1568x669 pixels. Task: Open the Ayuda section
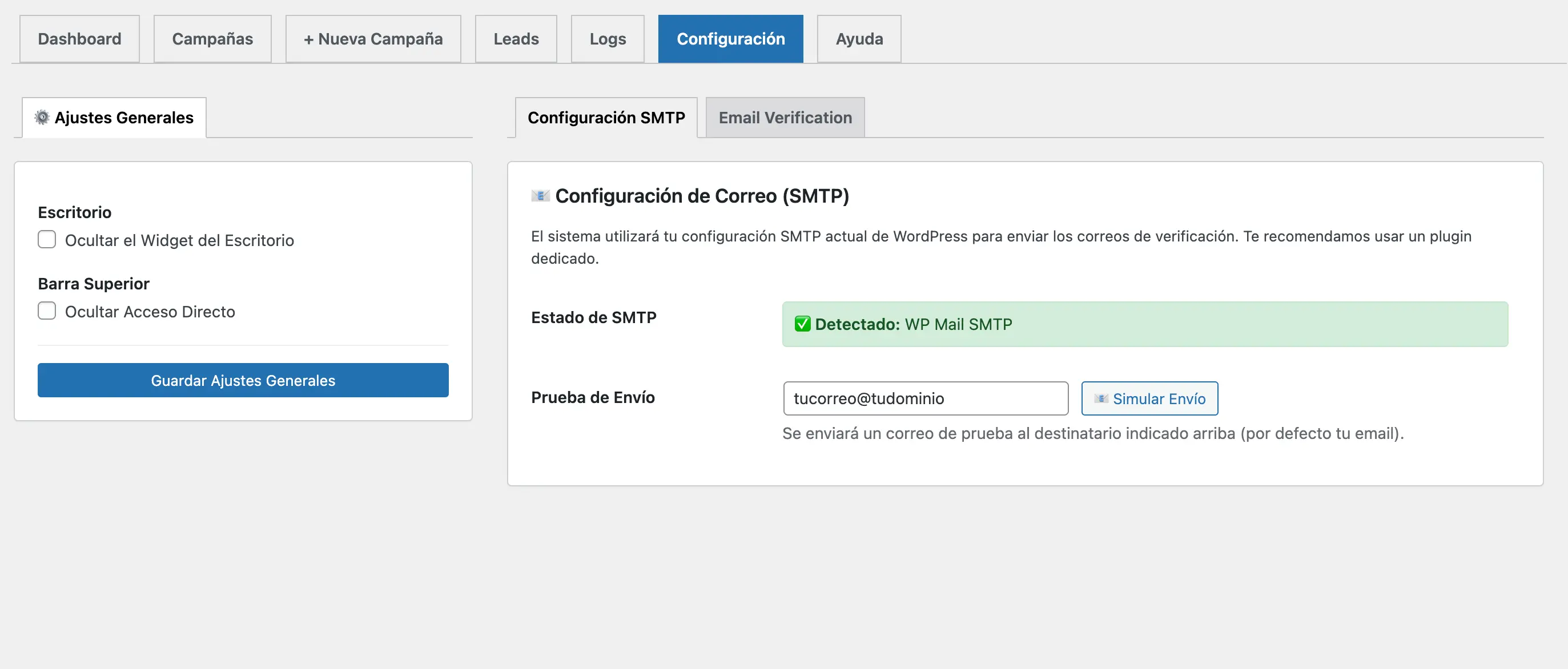[859, 38]
